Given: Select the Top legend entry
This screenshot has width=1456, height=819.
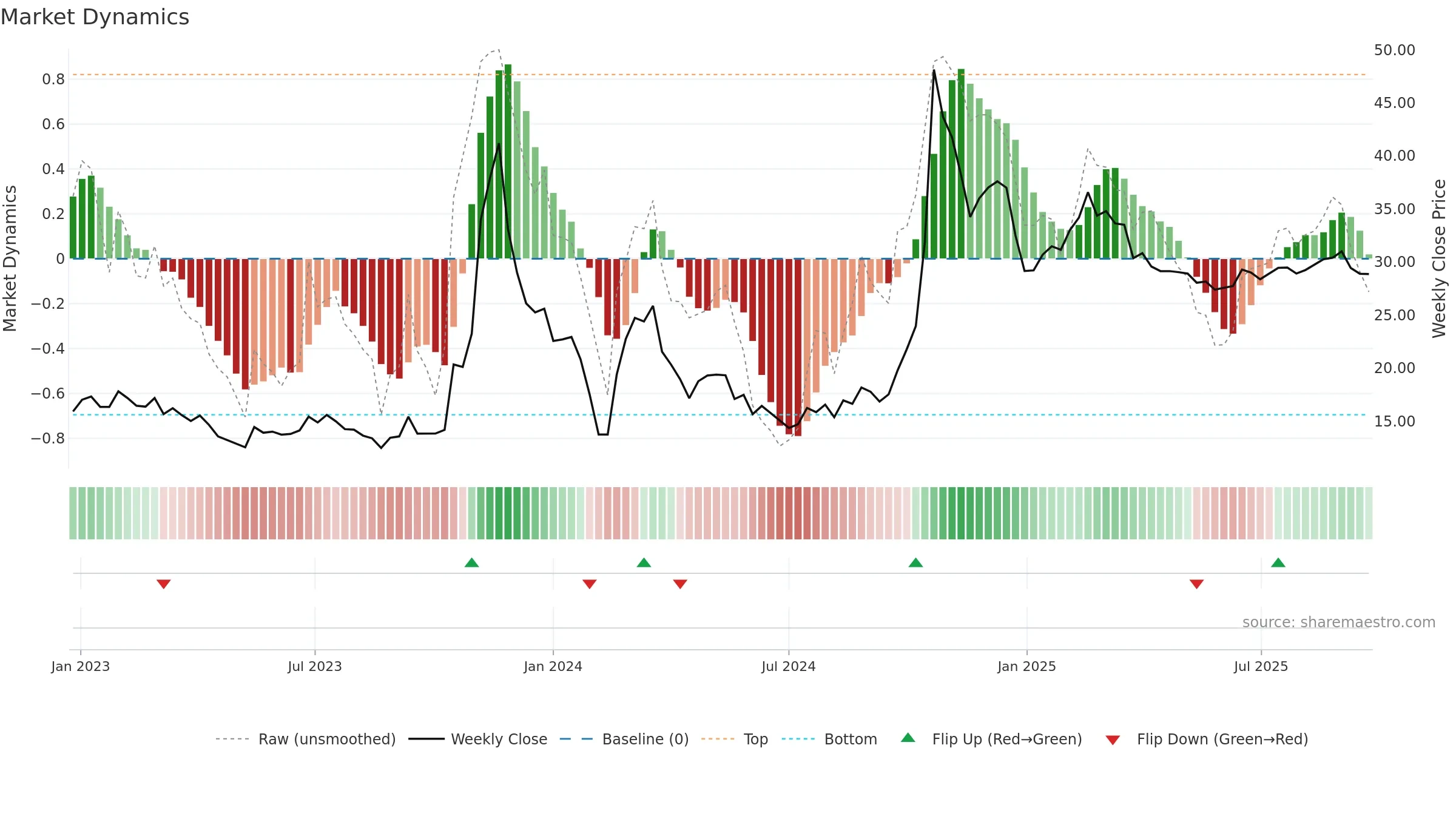Looking at the screenshot, I should click(x=735, y=739).
